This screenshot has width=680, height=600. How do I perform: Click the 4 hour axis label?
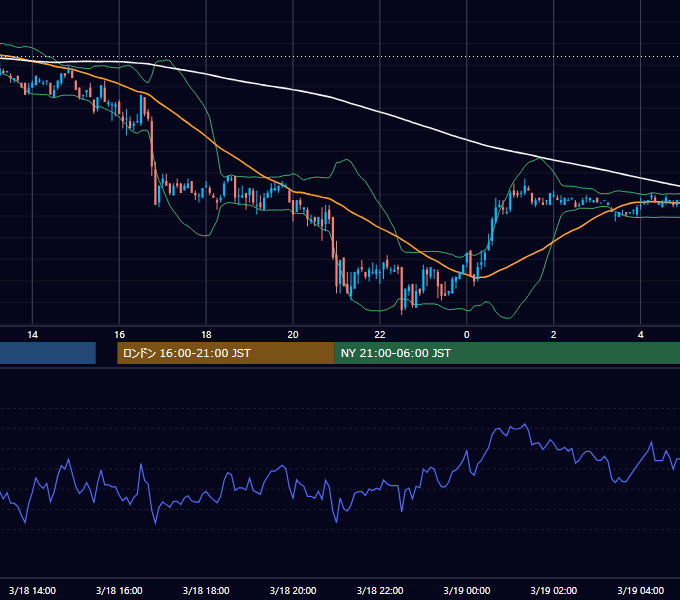(x=641, y=335)
